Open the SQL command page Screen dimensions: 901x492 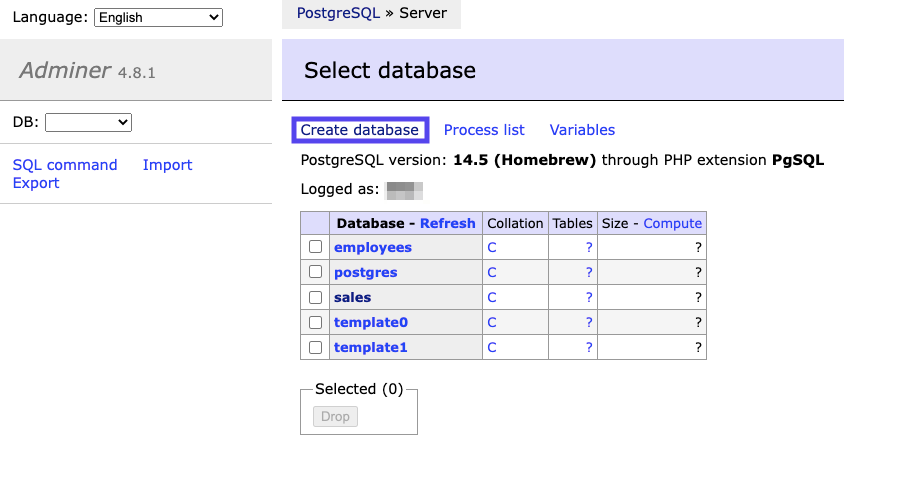65,165
